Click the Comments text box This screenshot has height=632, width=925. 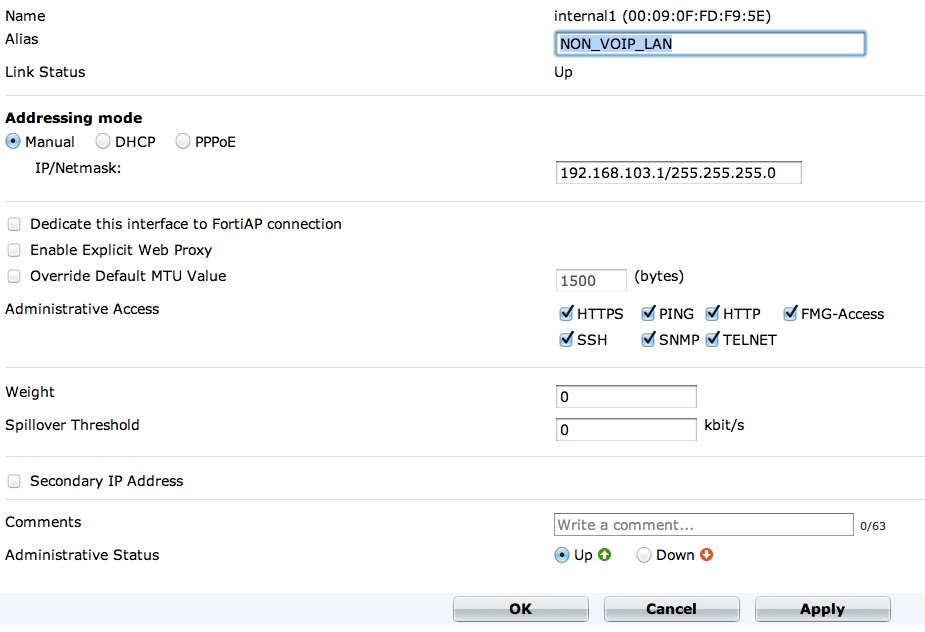click(x=704, y=525)
